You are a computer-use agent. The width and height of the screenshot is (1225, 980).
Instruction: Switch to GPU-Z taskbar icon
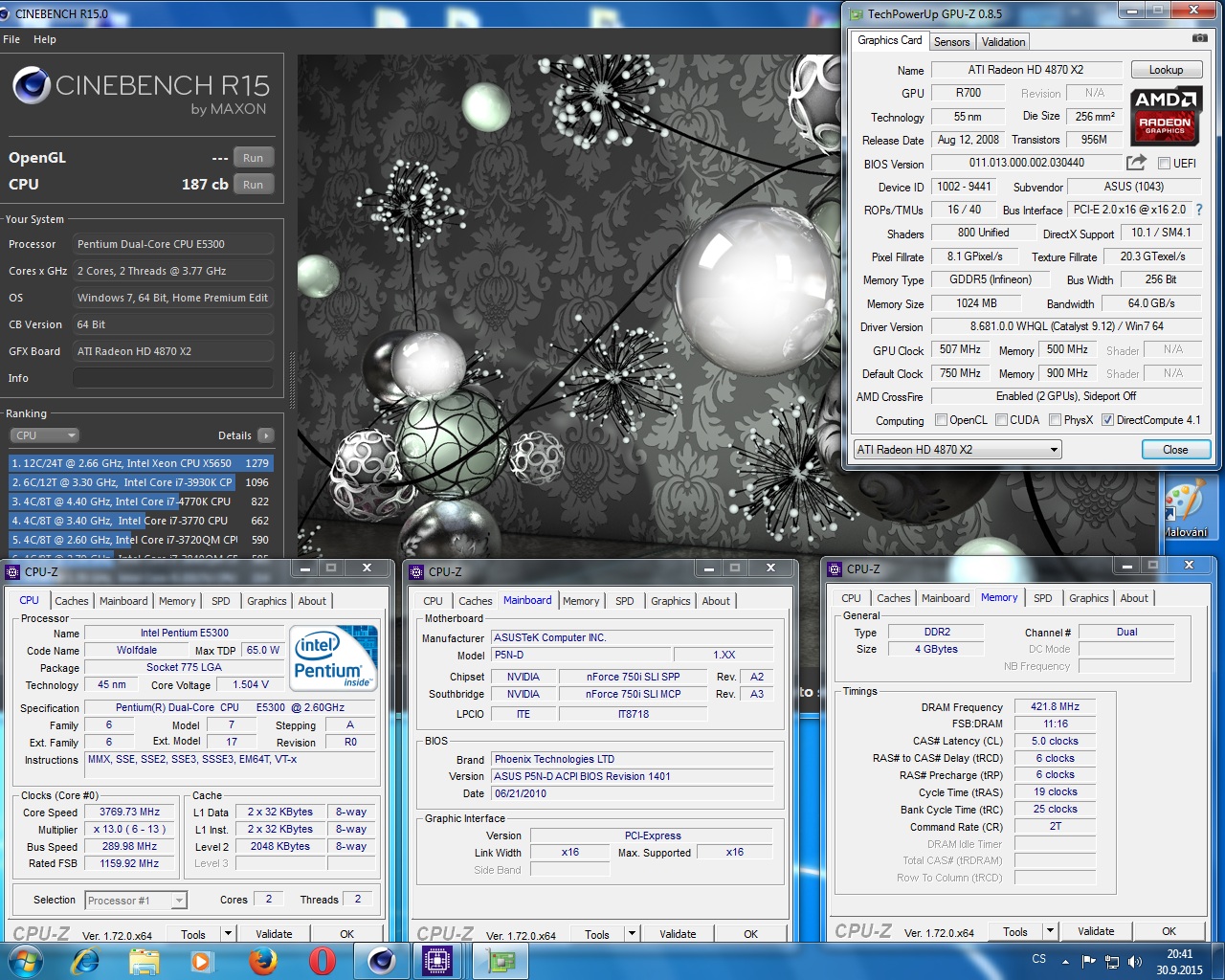tap(501, 960)
